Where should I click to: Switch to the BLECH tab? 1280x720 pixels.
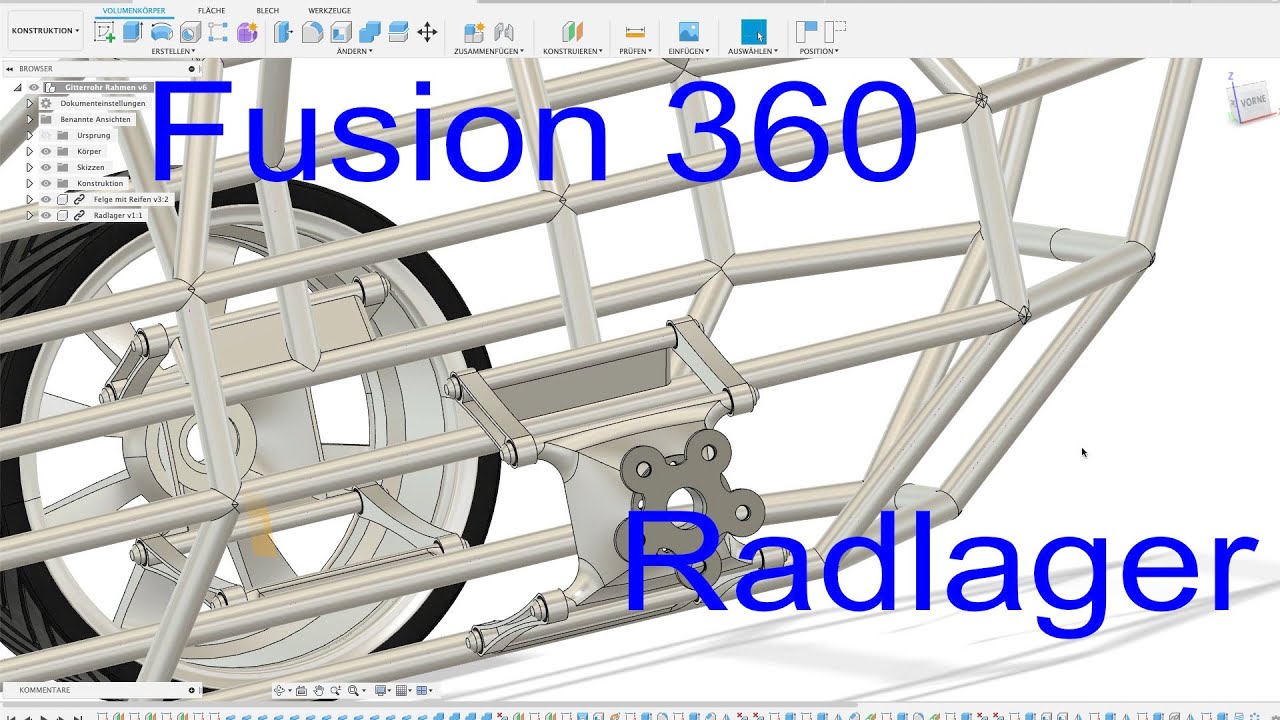[x=267, y=10]
